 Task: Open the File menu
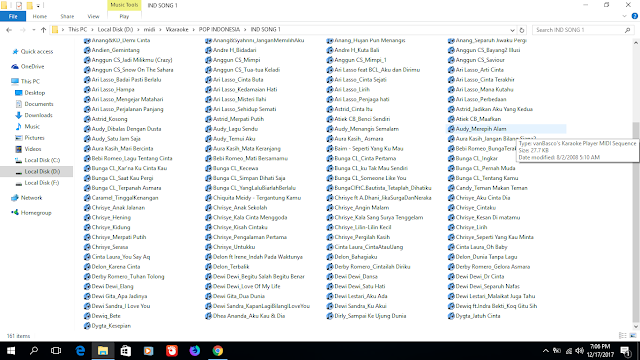pos(13,16)
